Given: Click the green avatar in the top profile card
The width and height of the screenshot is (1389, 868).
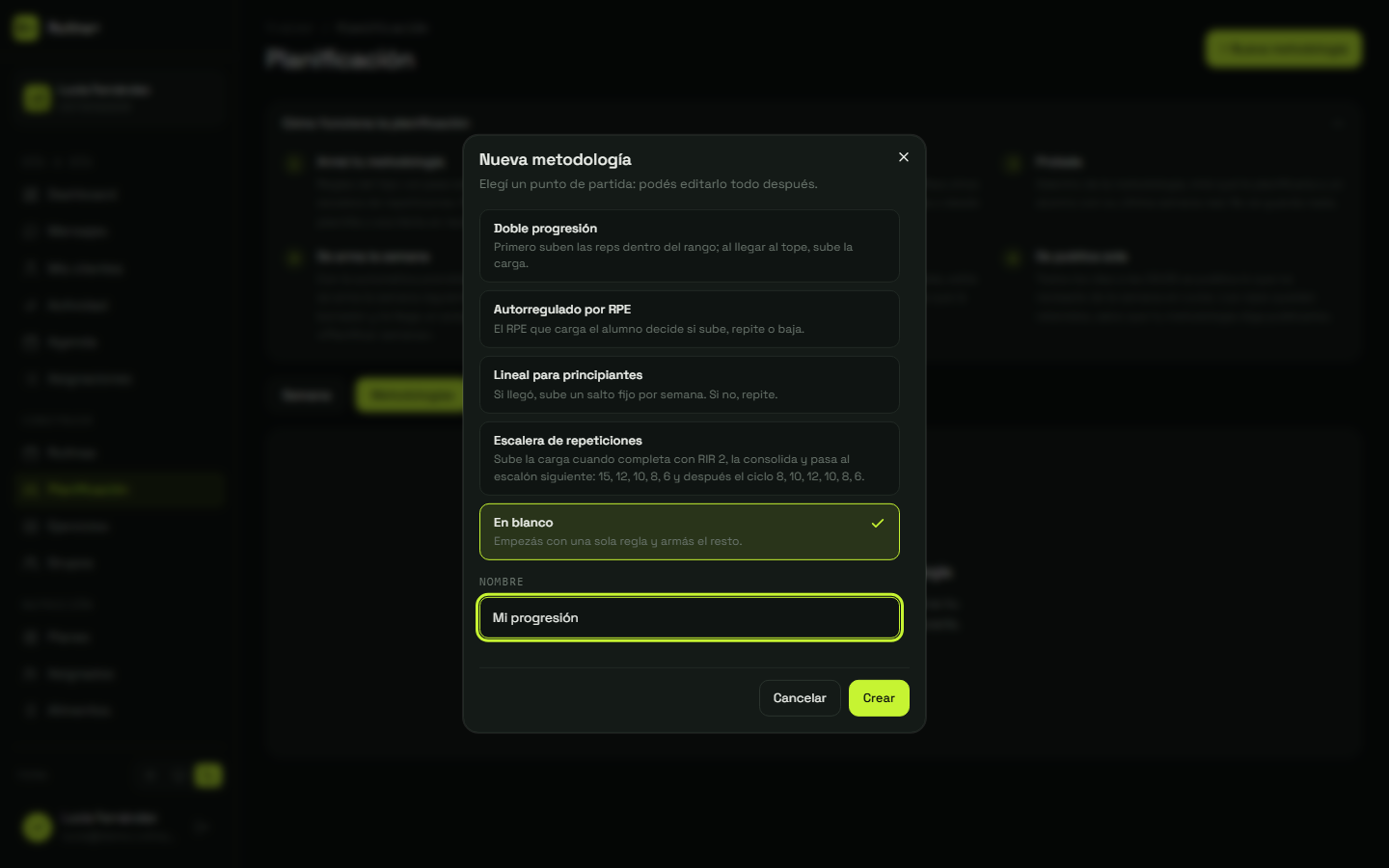Looking at the screenshot, I should pos(38,97).
